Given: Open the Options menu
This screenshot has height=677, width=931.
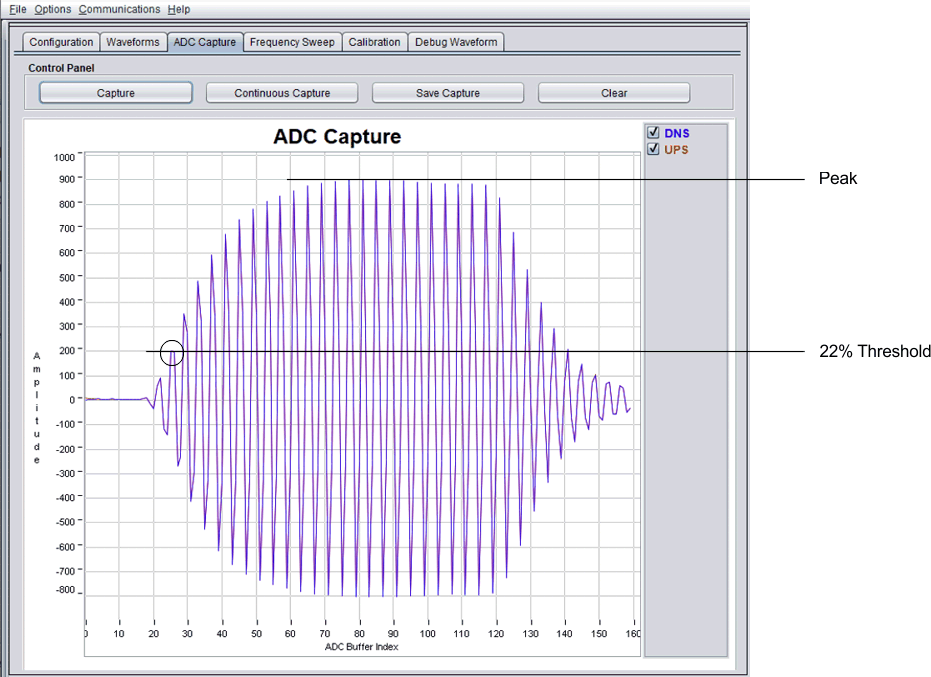Looking at the screenshot, I should [52, 9].
